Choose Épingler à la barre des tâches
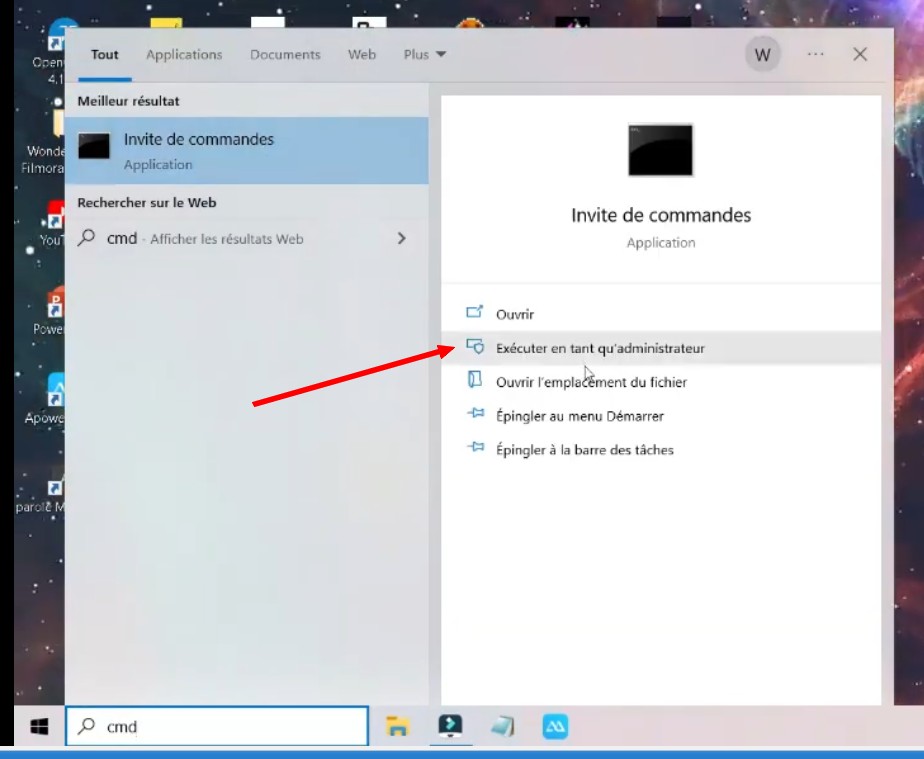Image resolution: width=924 pixels, height=759 pixels. (585, 450)
